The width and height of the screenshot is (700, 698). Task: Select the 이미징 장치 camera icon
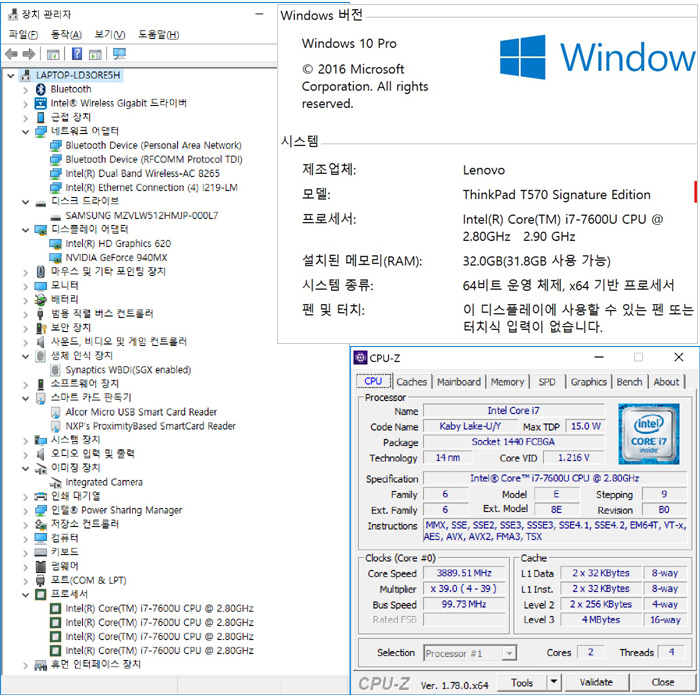41,469
